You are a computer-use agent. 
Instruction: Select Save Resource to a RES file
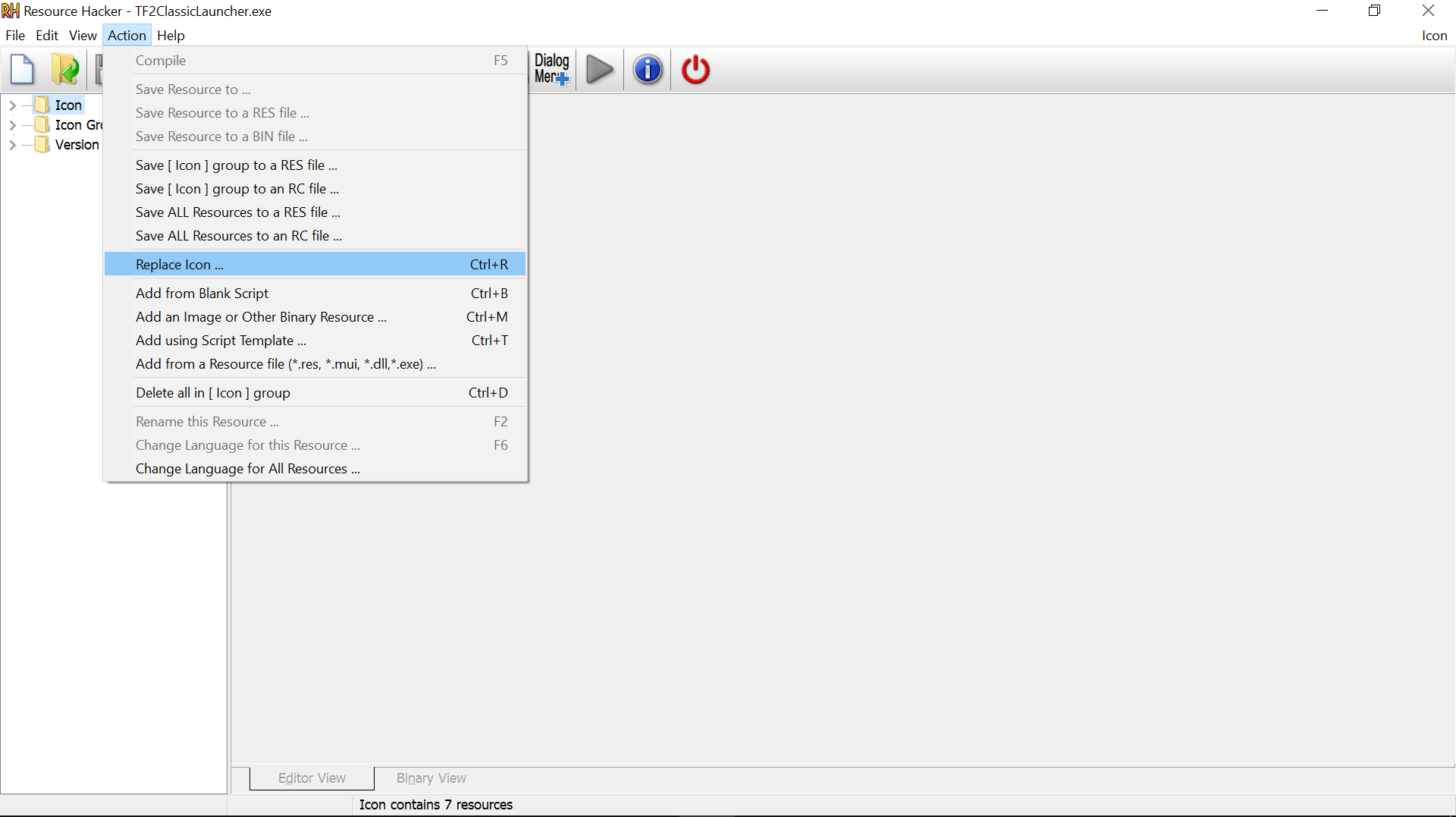(x=315, y=113)
